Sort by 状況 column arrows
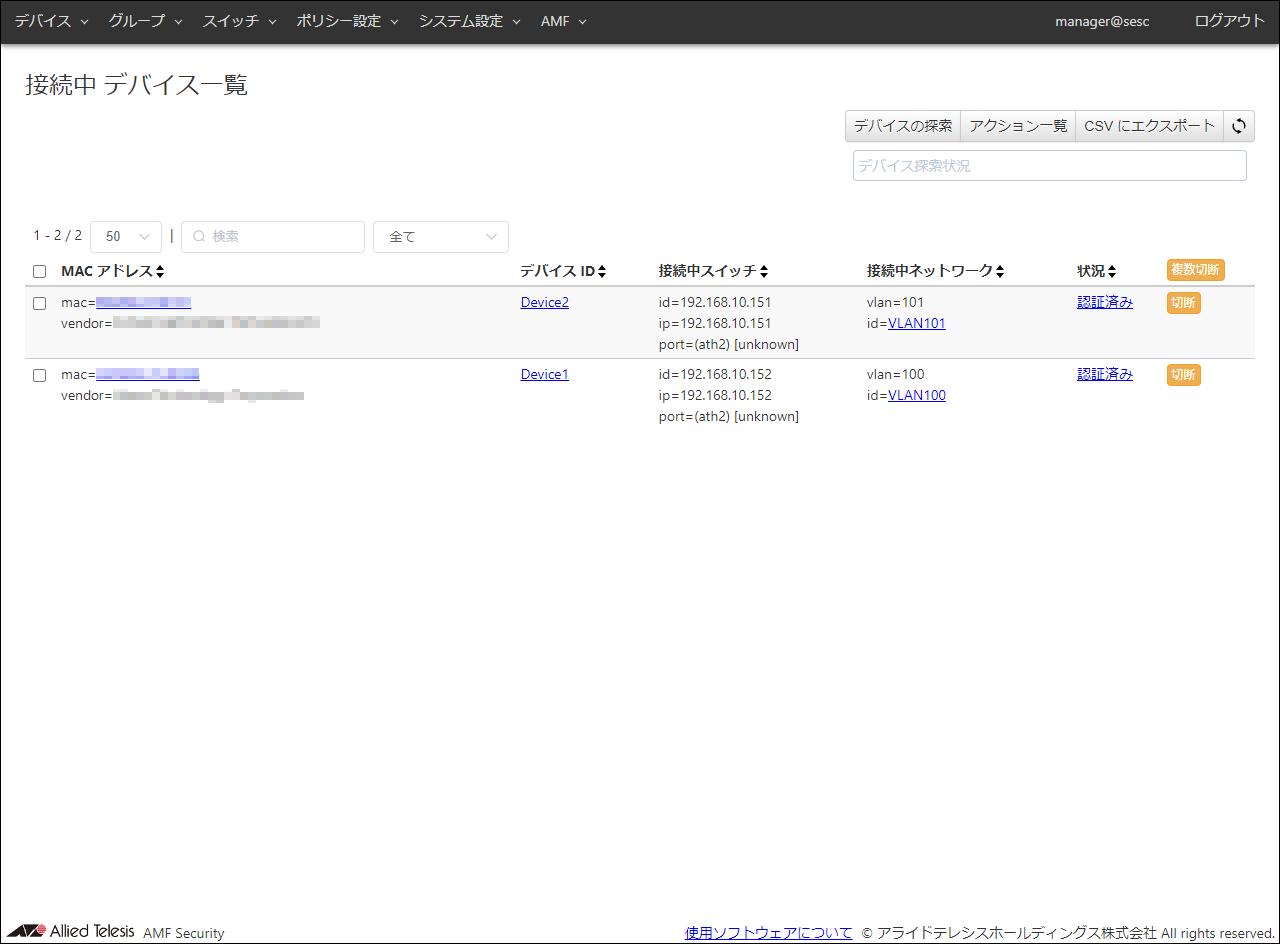 click(x=1112, y=272)
